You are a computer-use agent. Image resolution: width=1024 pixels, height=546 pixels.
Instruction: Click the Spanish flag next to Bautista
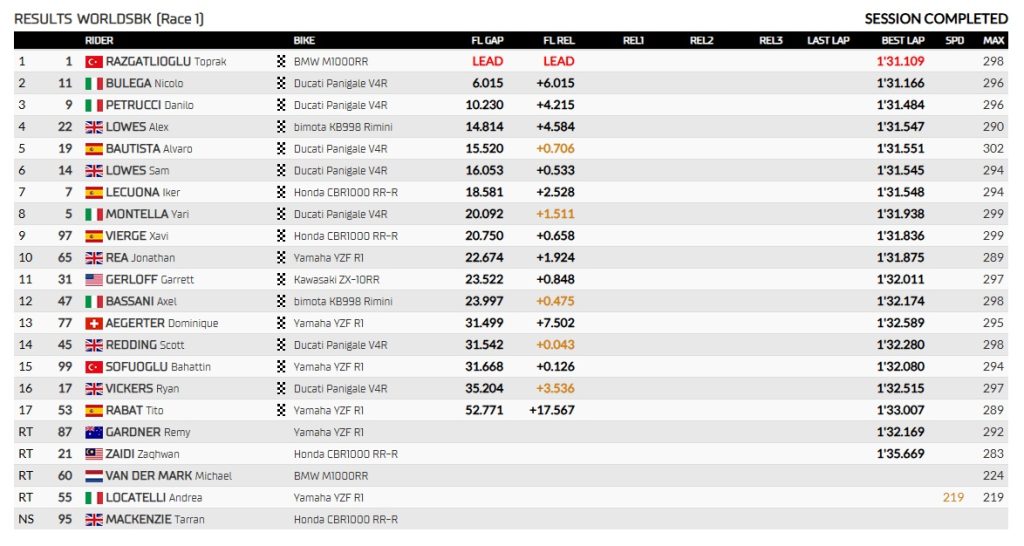click(94, 149)
